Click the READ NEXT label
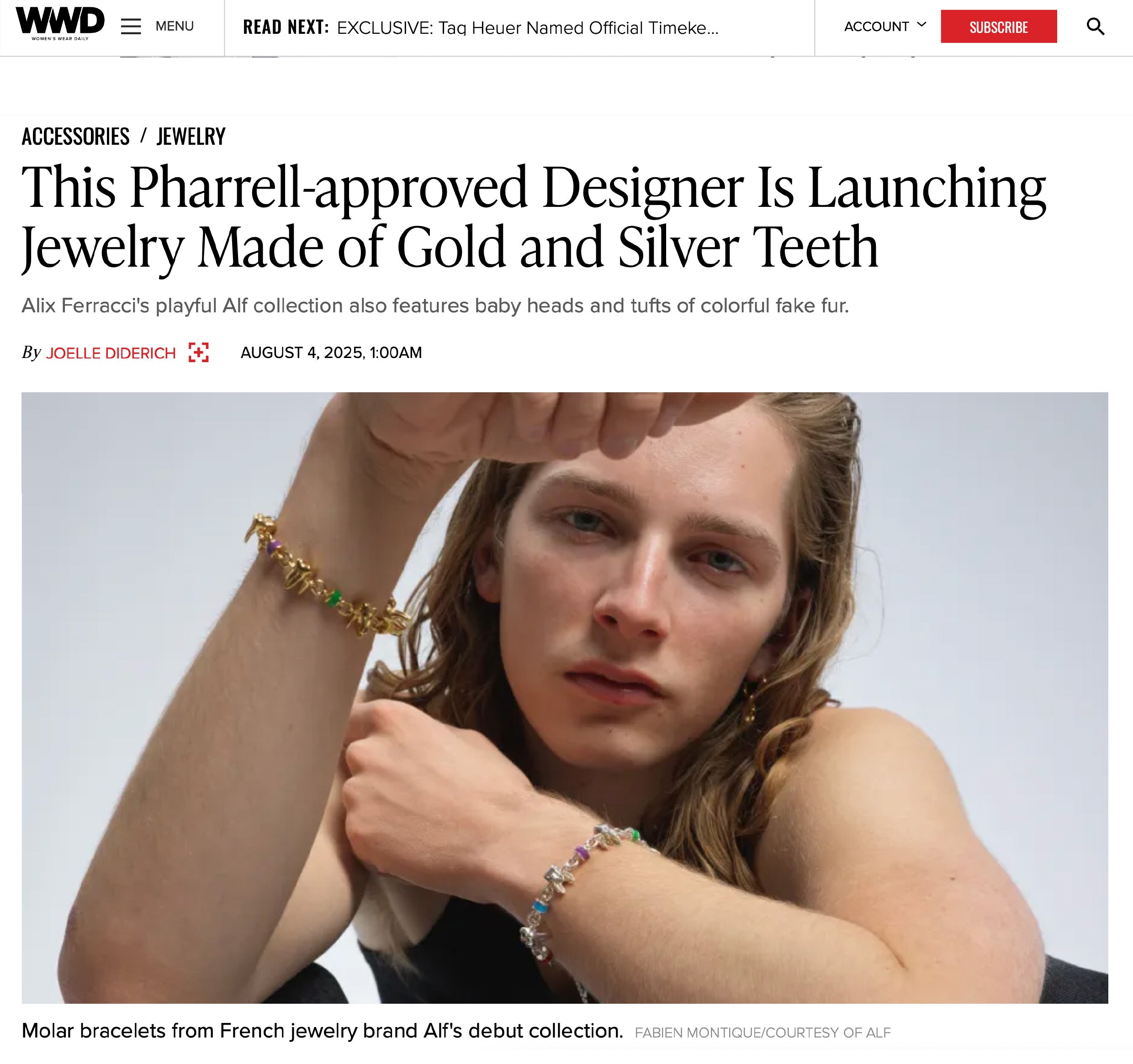Image resolution: width=1133 pixels, height=1064 pixels. pos(286,27)
